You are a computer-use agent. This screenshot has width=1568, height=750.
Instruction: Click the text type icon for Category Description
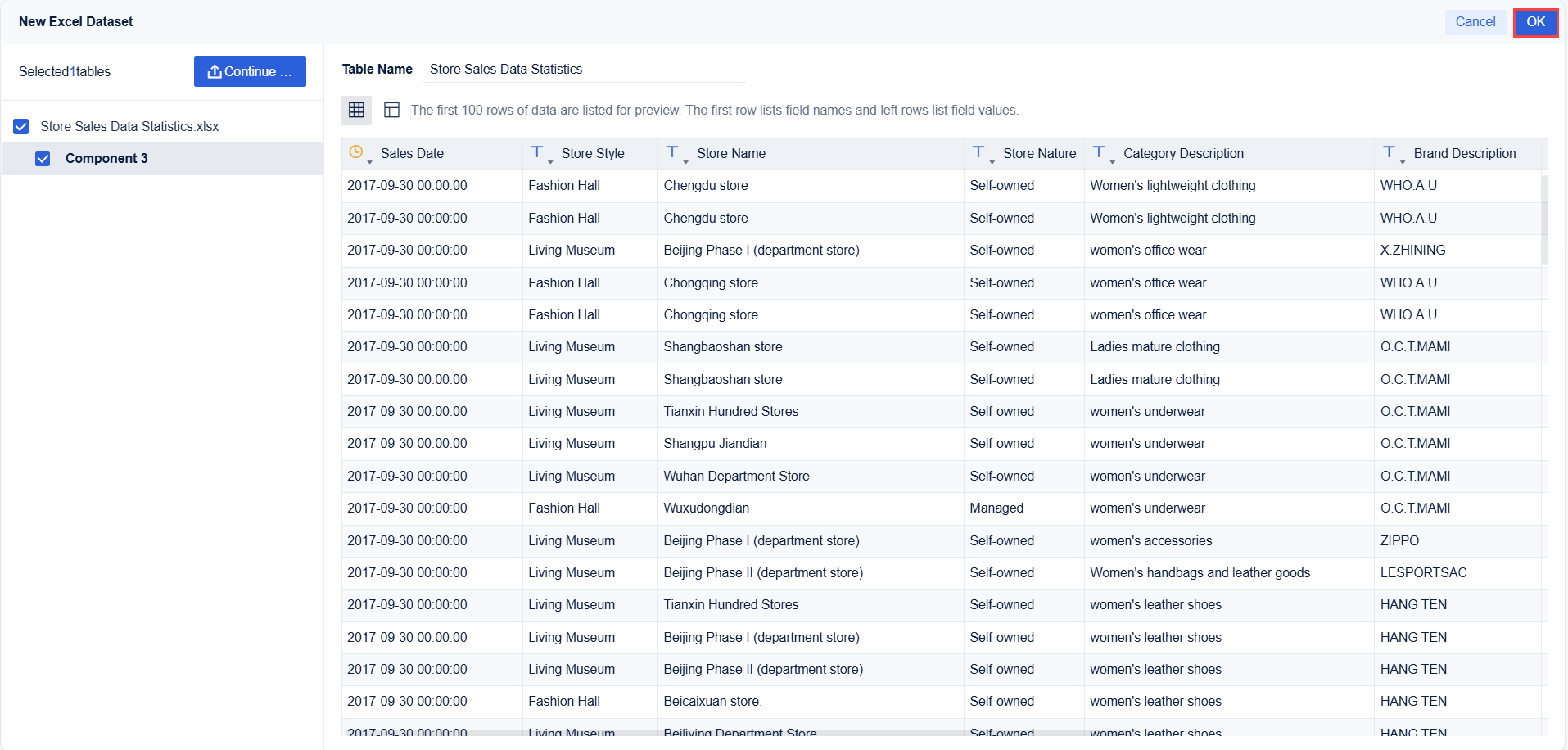[x=1099, y=152]
